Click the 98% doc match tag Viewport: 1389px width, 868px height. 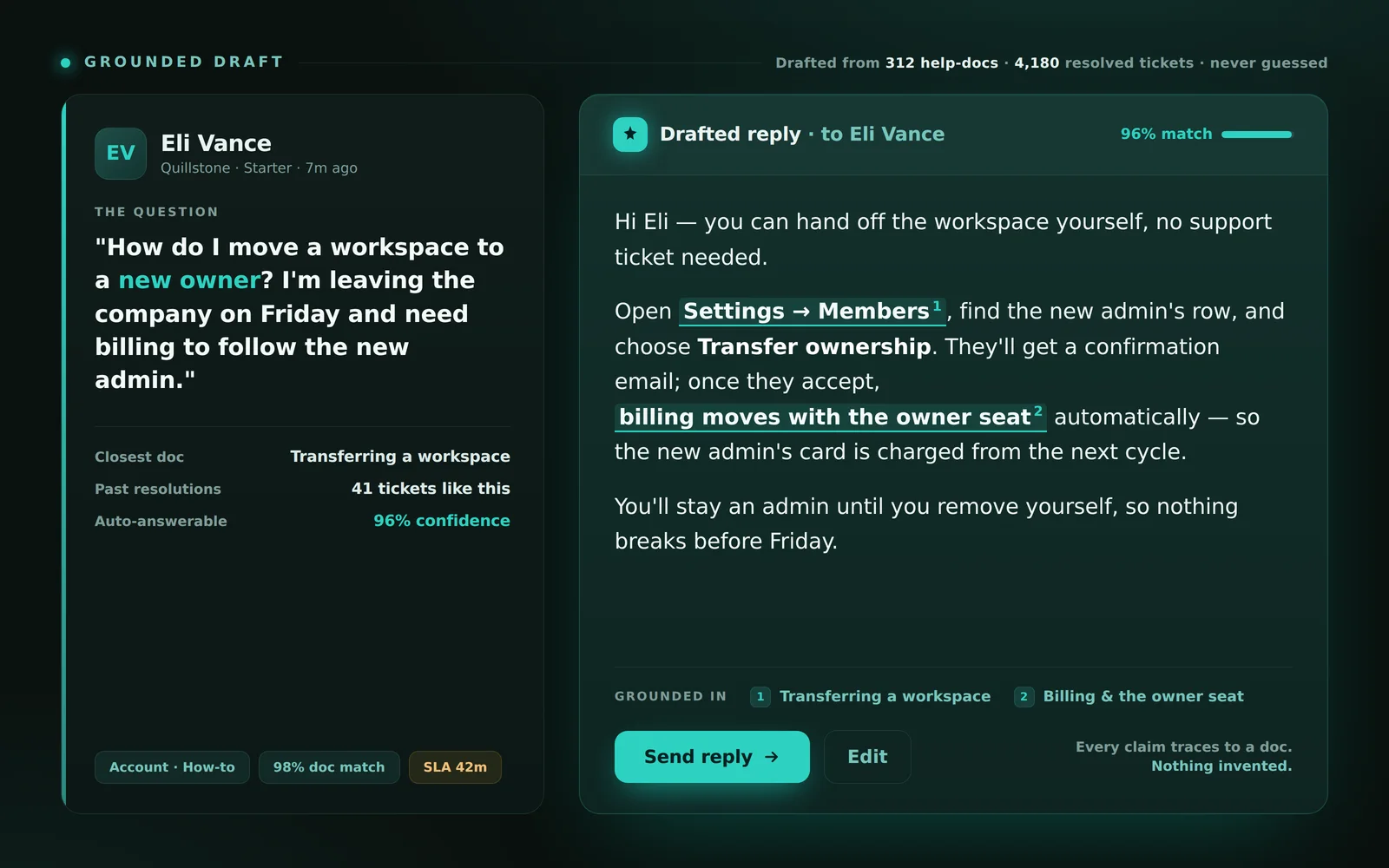coord(329,767)
